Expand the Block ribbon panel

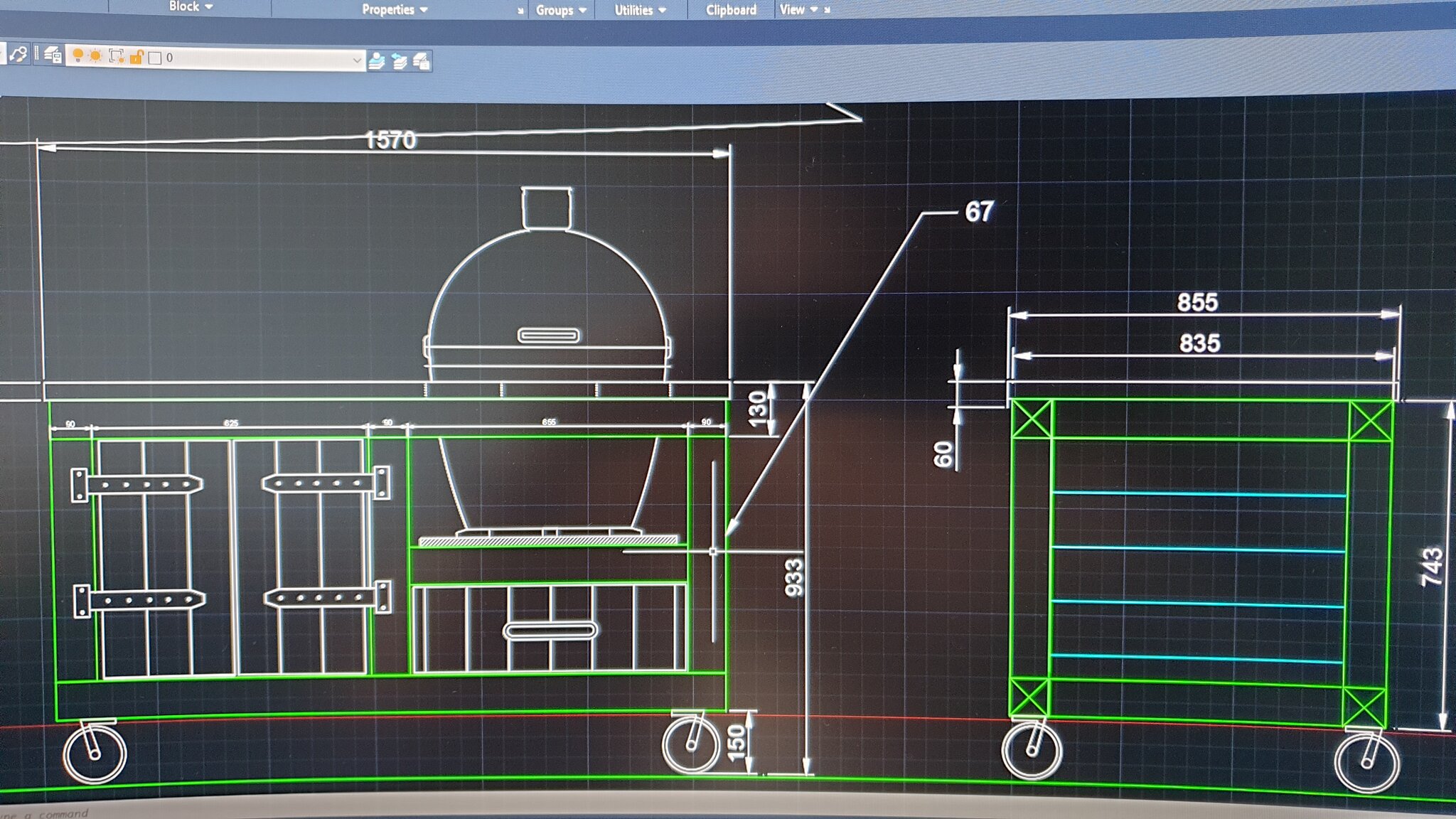pyautogui.click(x=191, y=6)
